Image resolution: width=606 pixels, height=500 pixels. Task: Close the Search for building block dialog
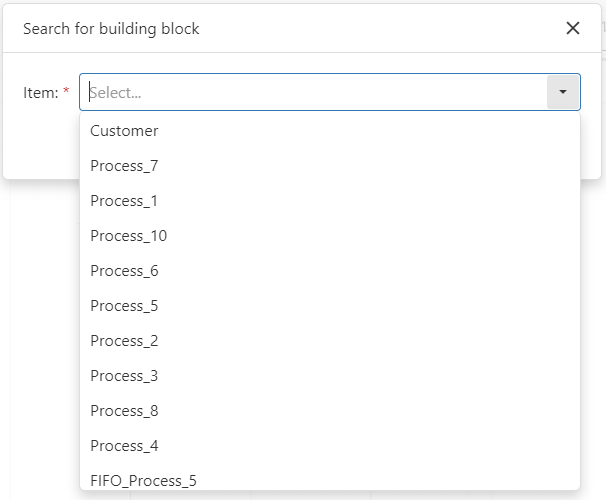coord(573,28)
